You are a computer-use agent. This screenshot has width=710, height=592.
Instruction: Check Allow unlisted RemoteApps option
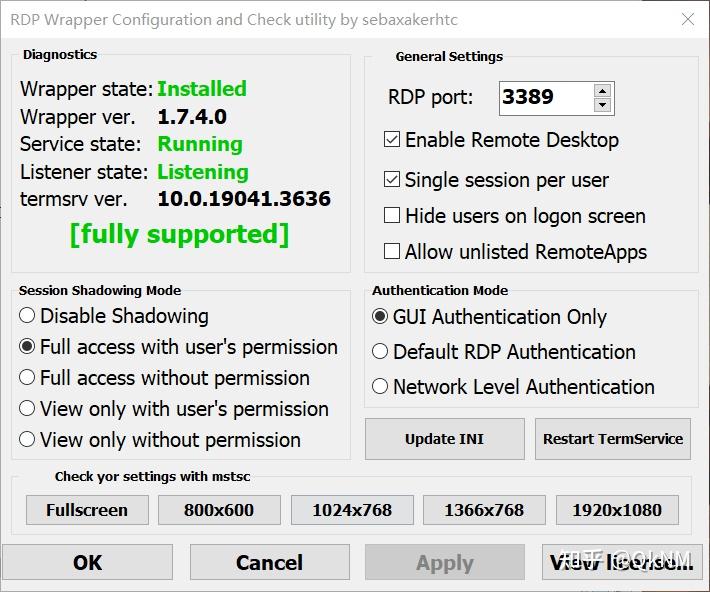point(392,252)
